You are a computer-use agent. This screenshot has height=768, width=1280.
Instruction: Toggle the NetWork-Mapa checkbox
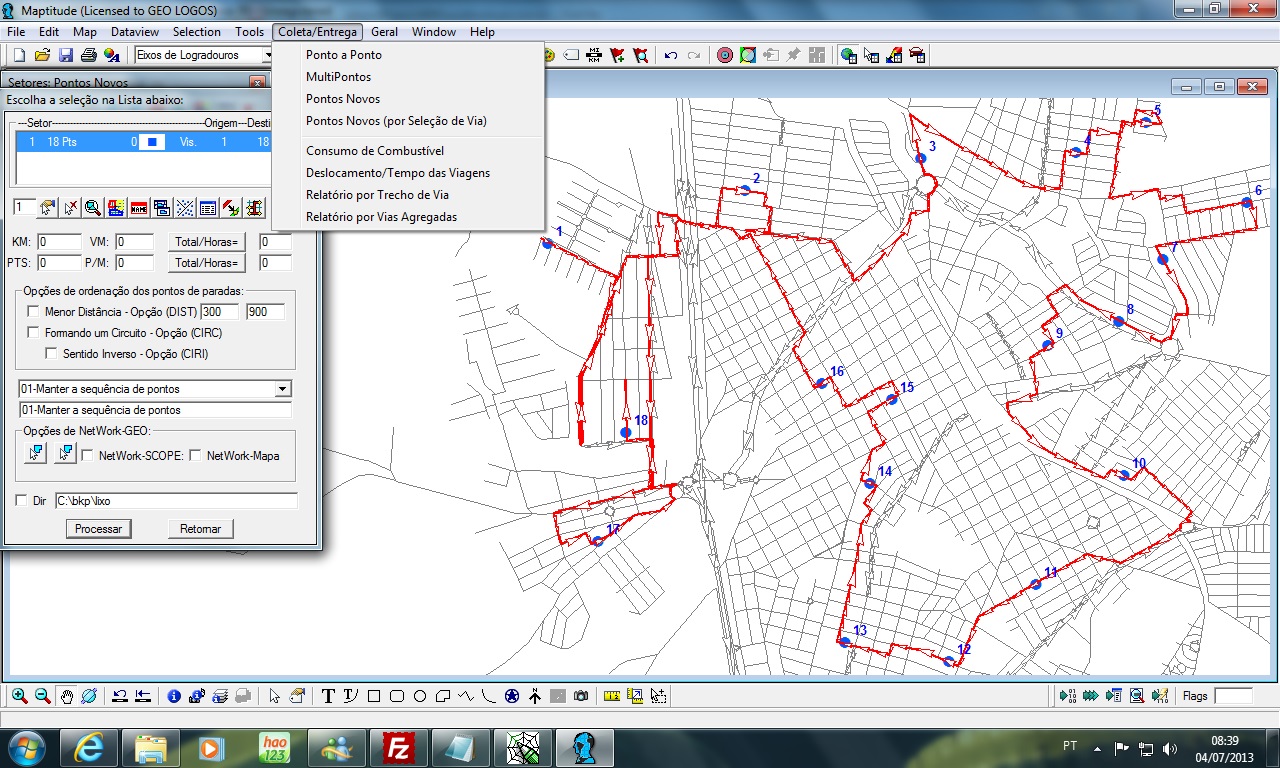click(196, 456)
